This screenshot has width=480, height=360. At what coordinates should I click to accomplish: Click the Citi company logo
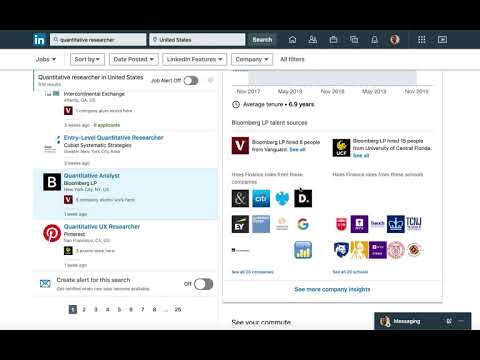click(x=261, y=198)
